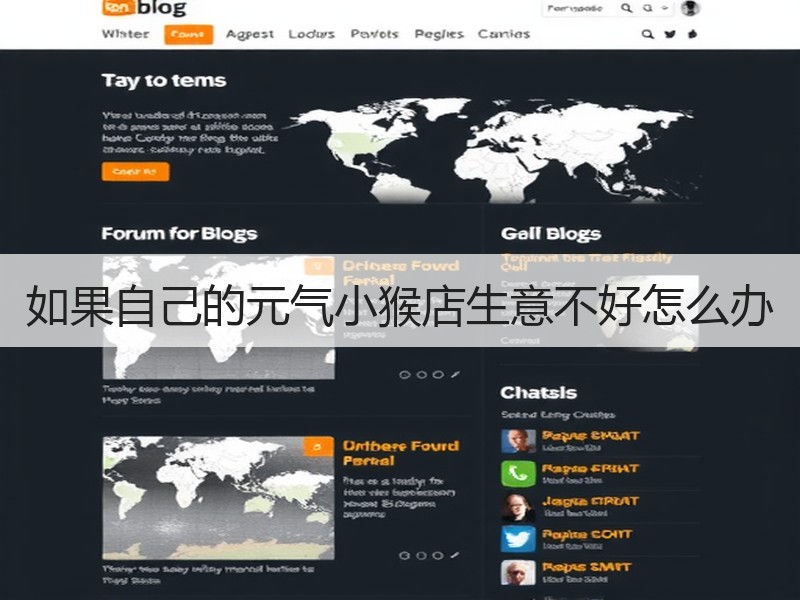Image resolution: width=800 pixels, height=600 pixels.
Task: Open the world map thumbnail of the Urtbere Fourd Pertal post
Action: pos(218,498)
